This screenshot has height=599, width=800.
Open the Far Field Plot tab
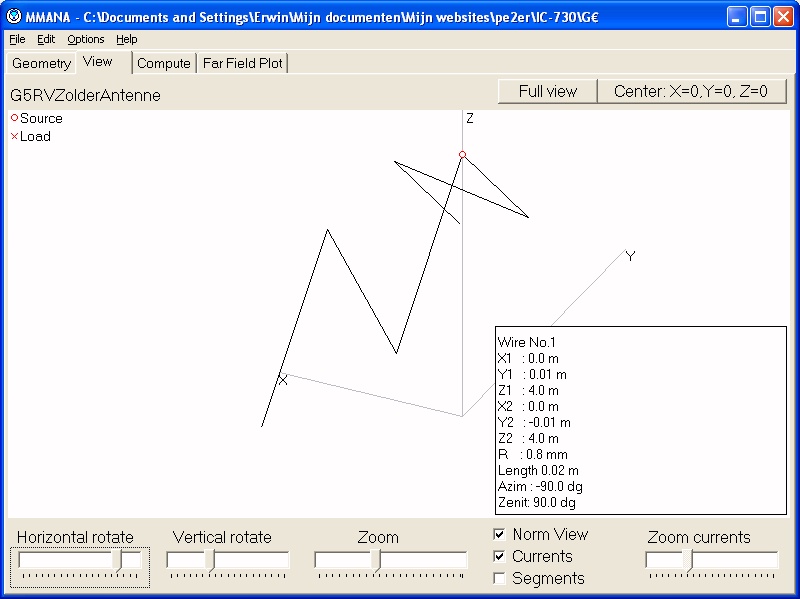(243, 63)
